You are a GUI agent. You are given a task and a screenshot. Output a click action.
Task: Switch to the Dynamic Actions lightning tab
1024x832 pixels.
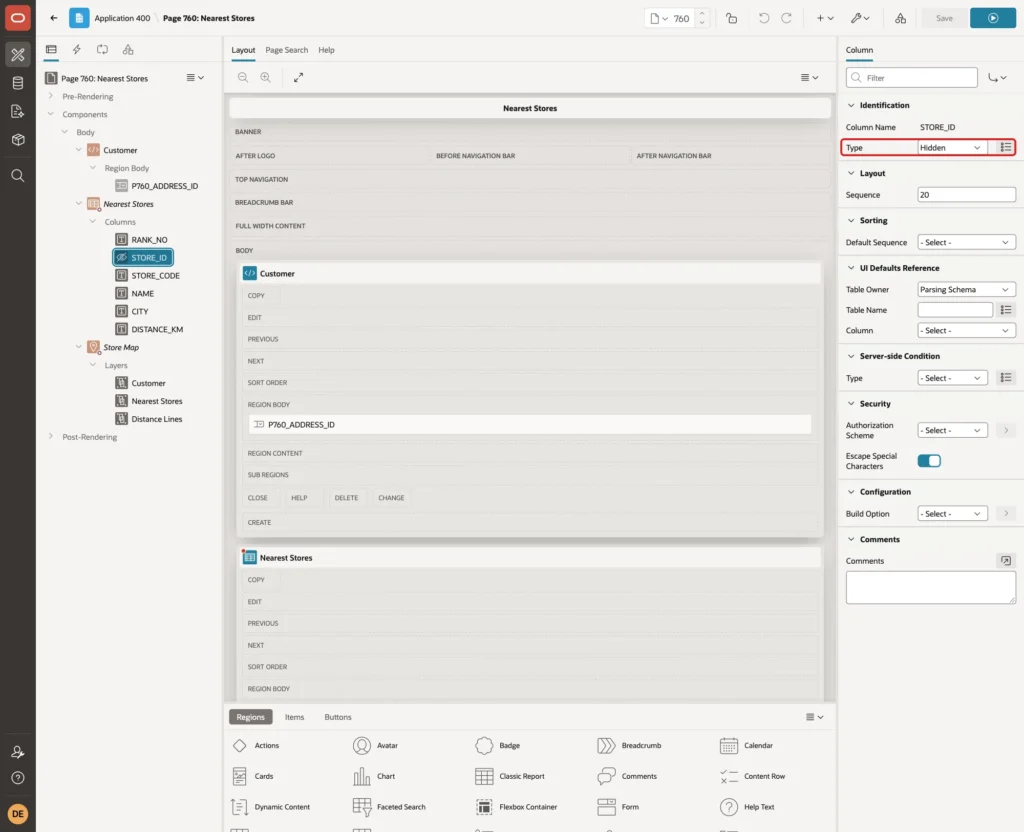click(x=76, y=50)
